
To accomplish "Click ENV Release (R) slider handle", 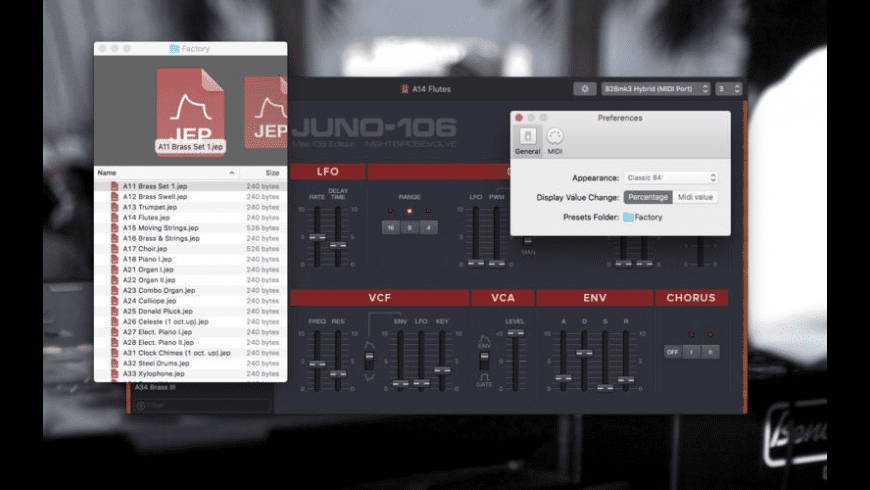I will (x=626, y=380).
